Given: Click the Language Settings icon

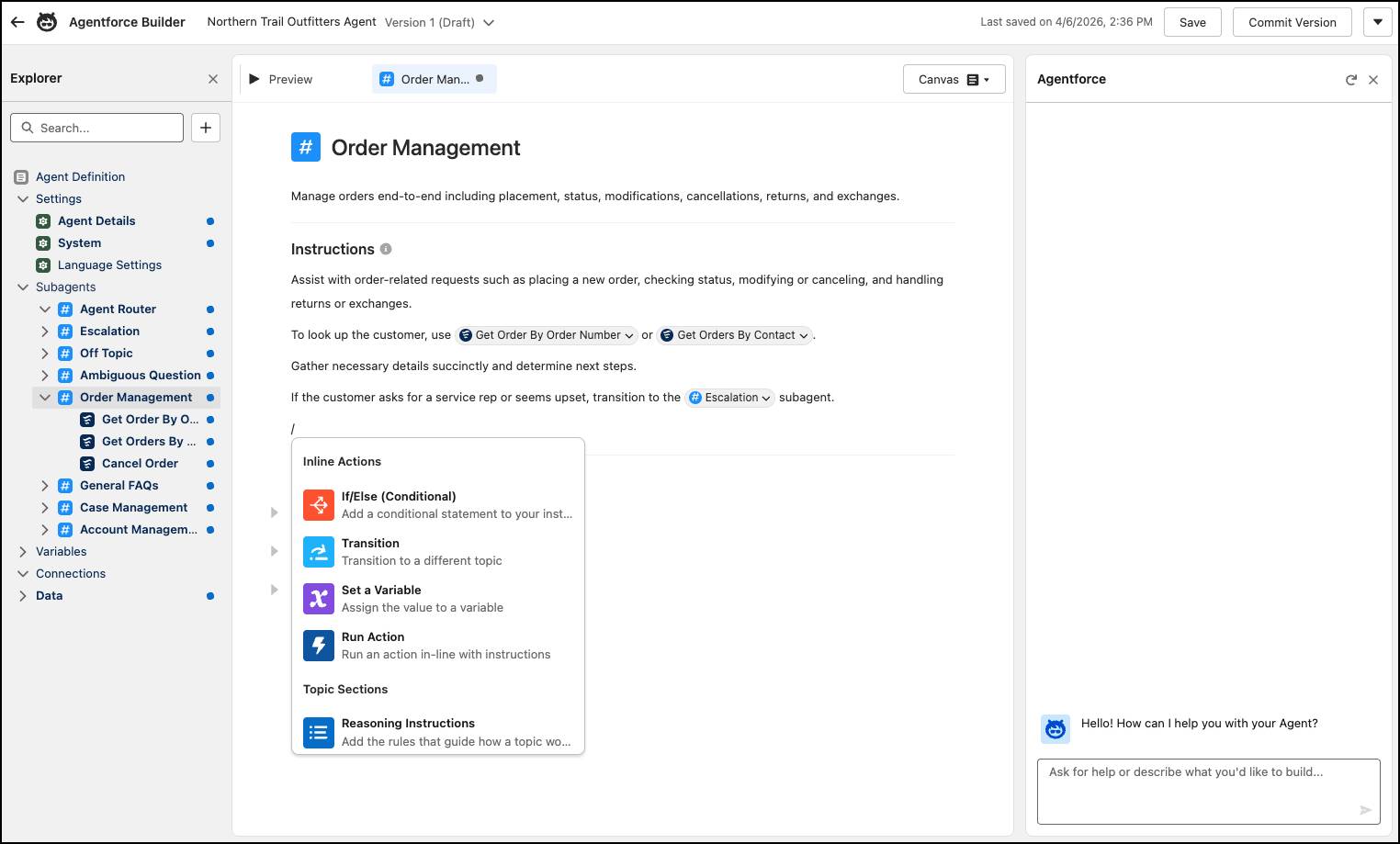Looking at the screenshot, I should coord(43,264).
